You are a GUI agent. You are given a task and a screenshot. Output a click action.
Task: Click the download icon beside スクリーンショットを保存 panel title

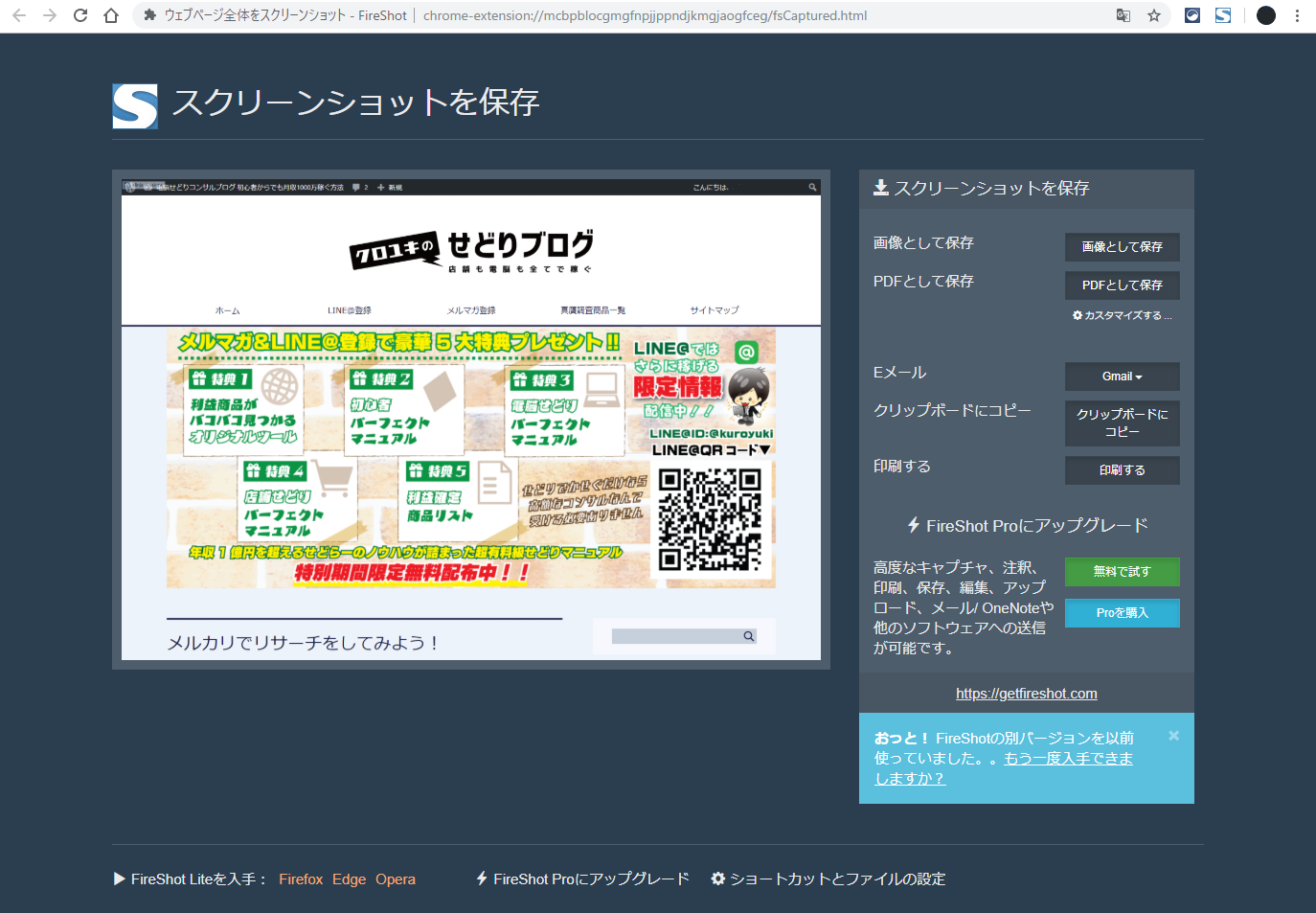click(x=881, y=188)
